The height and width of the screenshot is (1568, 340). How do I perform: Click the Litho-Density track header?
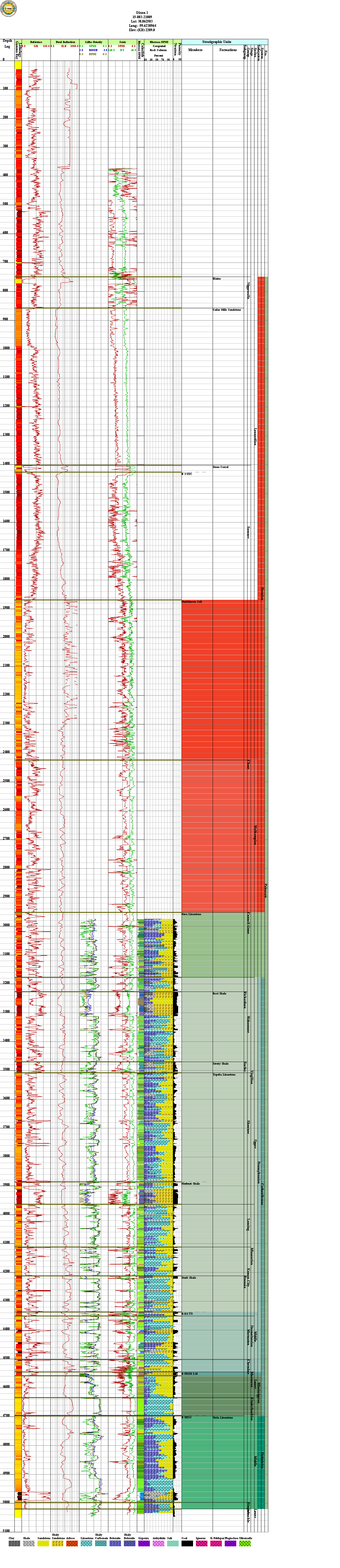click(x=94, y=42)
